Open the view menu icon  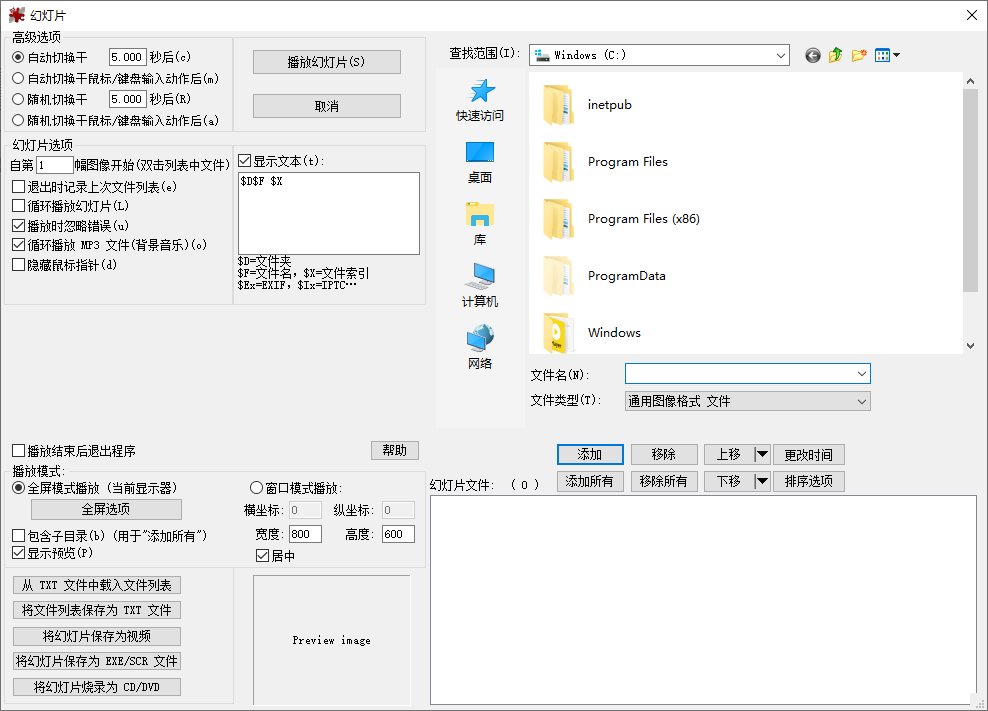(x=887, y=56)
